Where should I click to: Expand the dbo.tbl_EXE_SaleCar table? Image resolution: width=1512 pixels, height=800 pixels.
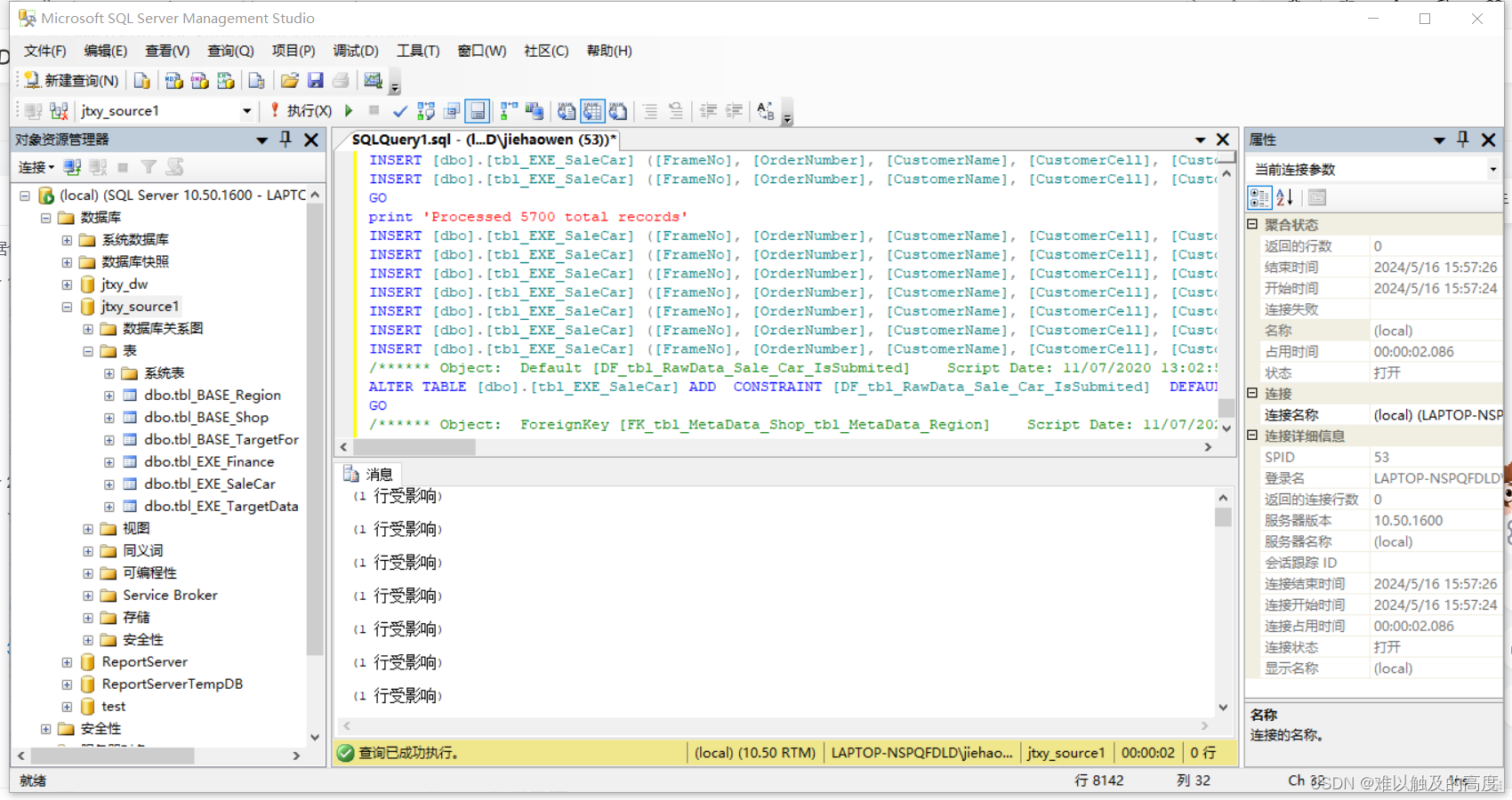[x=109, y=484]
